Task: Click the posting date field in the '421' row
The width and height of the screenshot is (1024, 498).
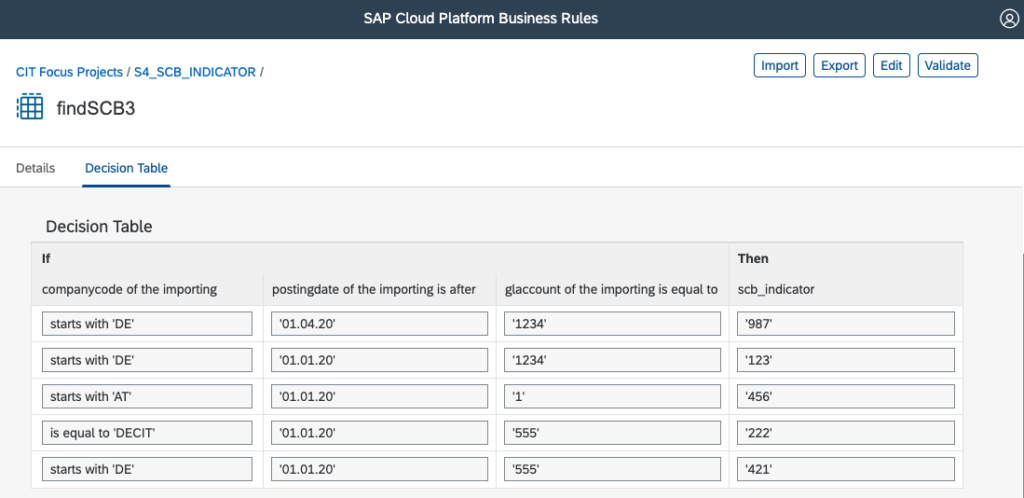Action: (379, 469)
